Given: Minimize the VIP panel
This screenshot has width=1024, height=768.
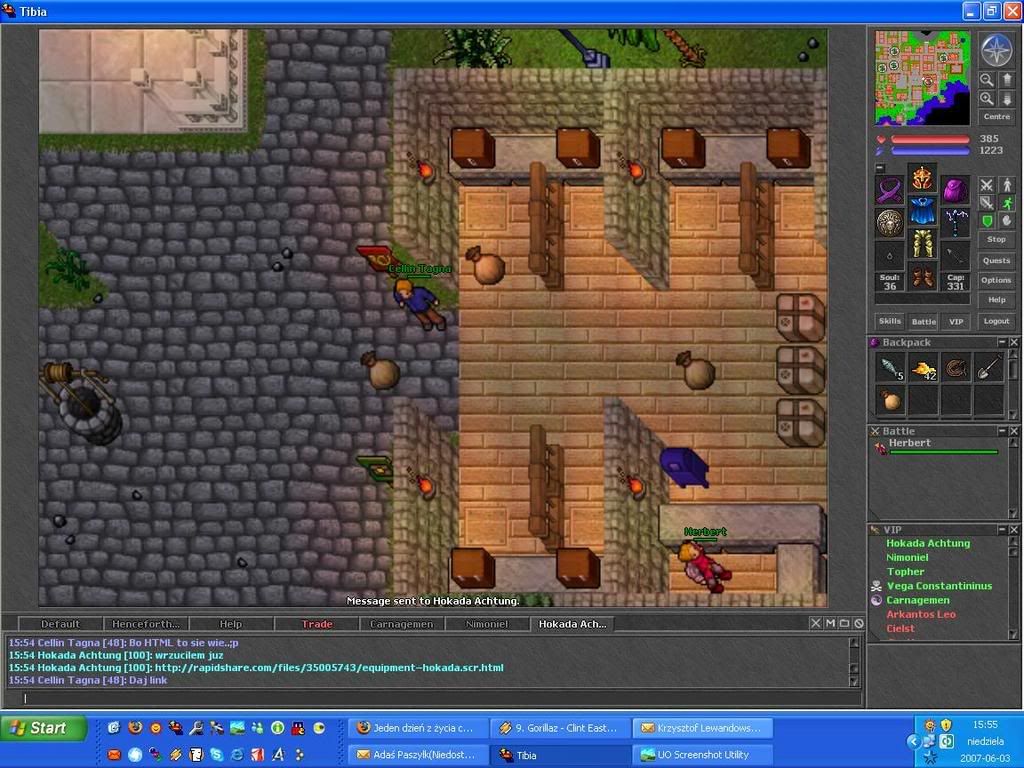Looking at the screenshot, I should tap(1002, 529).
